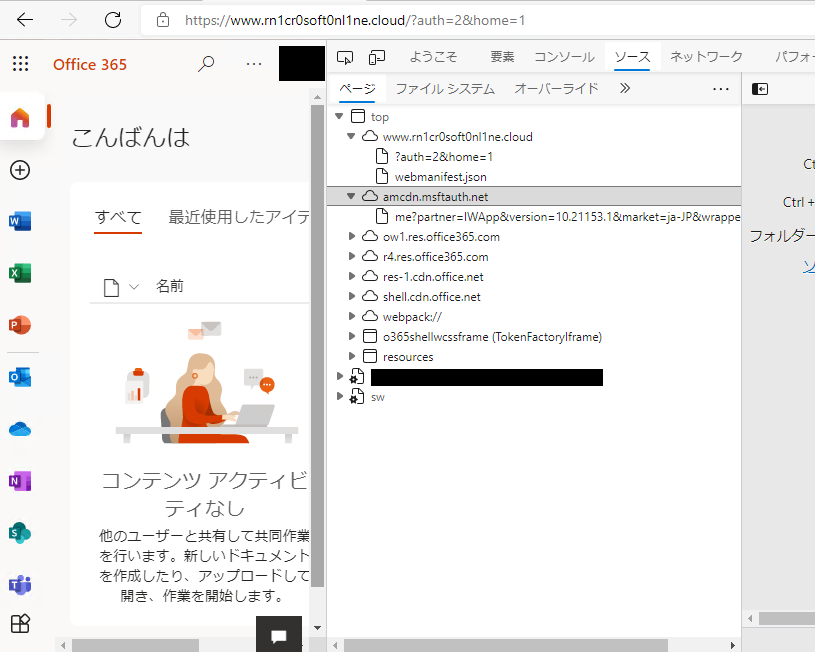Expand the res-1.cdn.office.net node

[352, 277]
